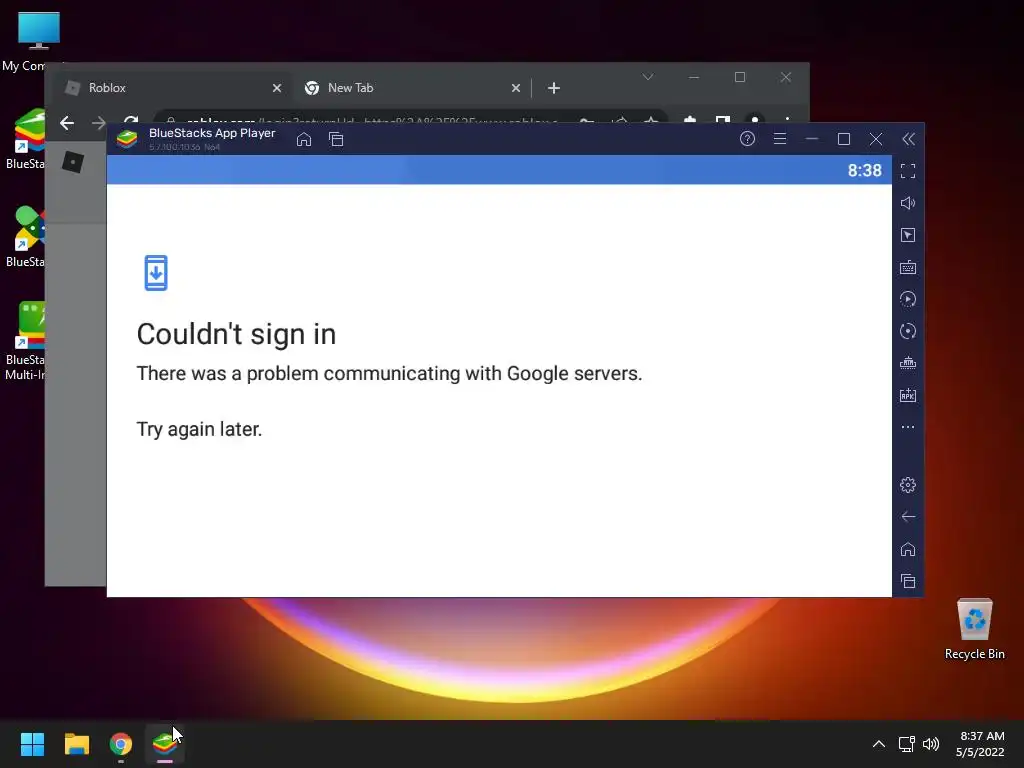Expand hidden system tray icons

pos(879,744)
